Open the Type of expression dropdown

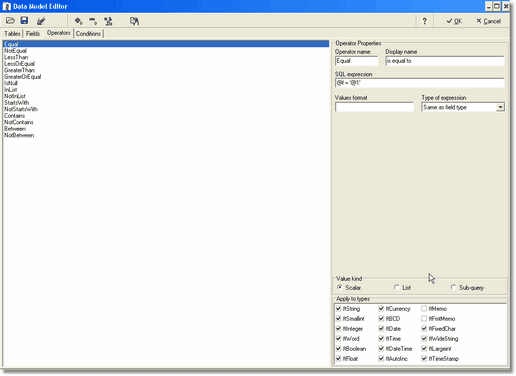[x=500, y=107]
